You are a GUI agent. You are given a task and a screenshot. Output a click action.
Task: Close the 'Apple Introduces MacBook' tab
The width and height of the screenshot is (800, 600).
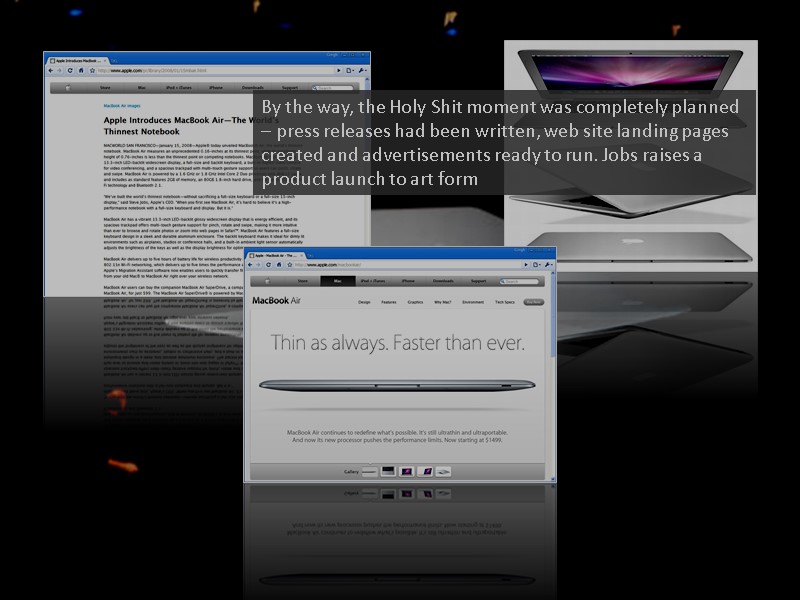[105, 60]
